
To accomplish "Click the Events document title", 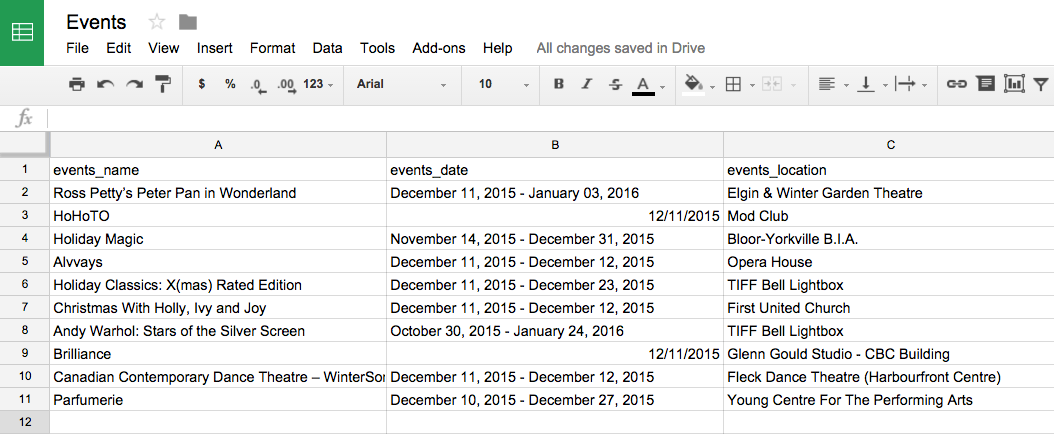I will click(x=96, y=22).
